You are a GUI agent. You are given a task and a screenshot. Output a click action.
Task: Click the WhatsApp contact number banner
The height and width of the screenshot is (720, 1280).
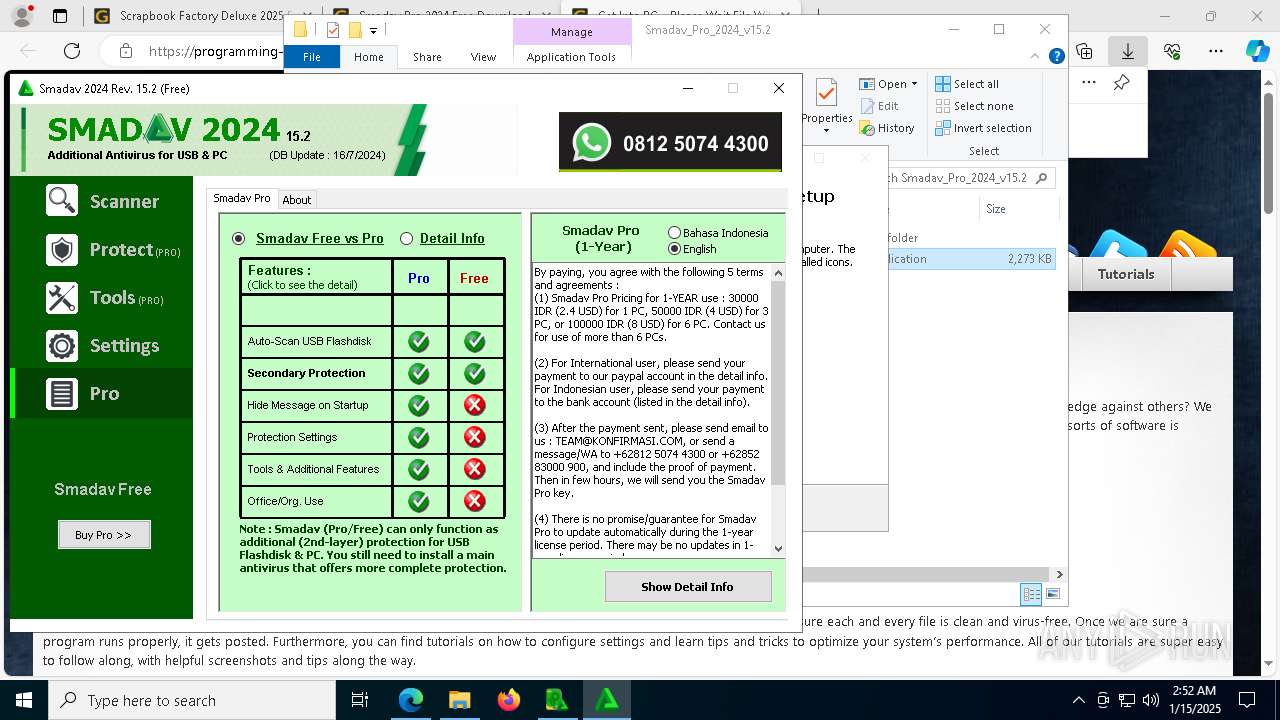coord(670,143)
